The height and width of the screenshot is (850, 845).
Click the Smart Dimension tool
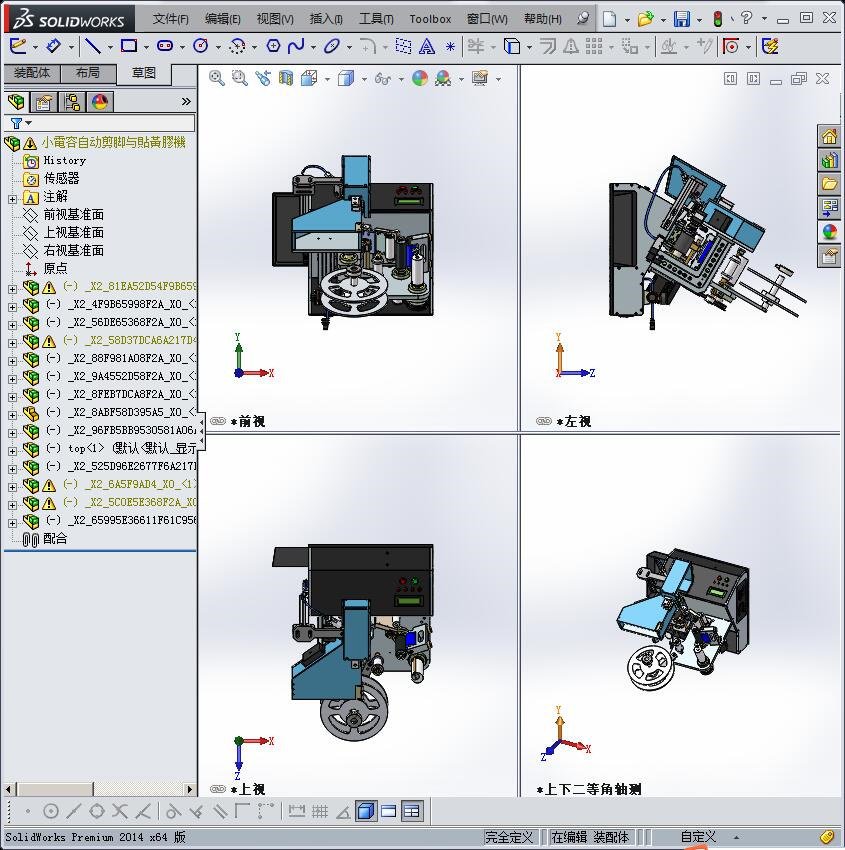[53, 46]
